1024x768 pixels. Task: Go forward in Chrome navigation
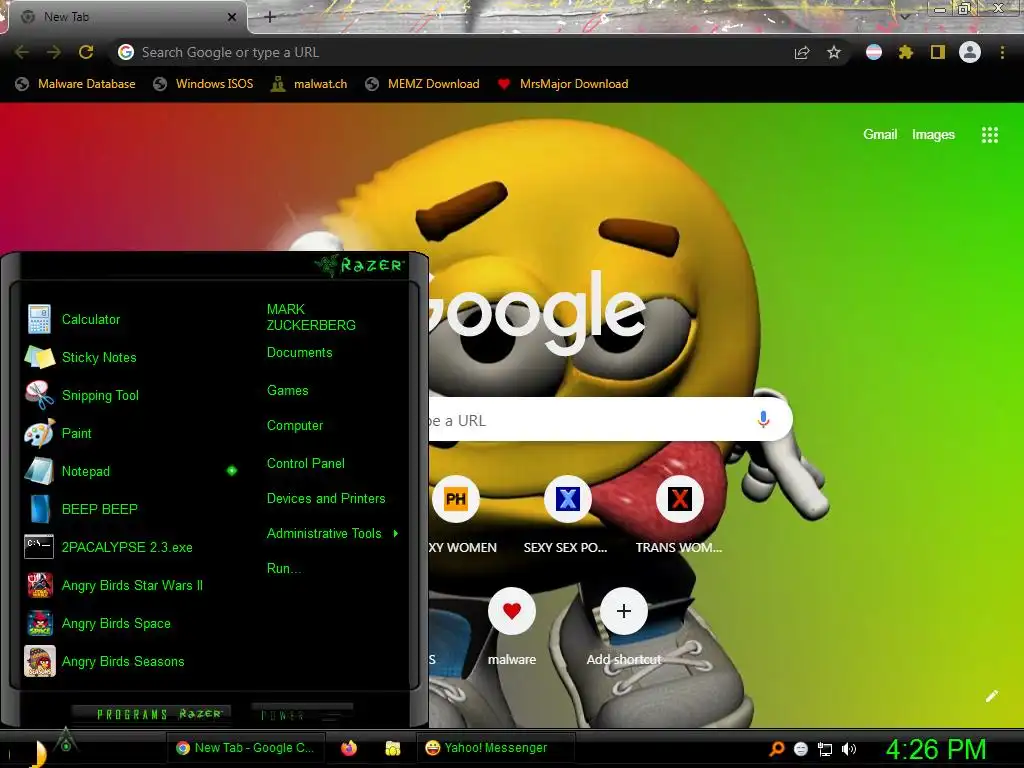[54, 52]
